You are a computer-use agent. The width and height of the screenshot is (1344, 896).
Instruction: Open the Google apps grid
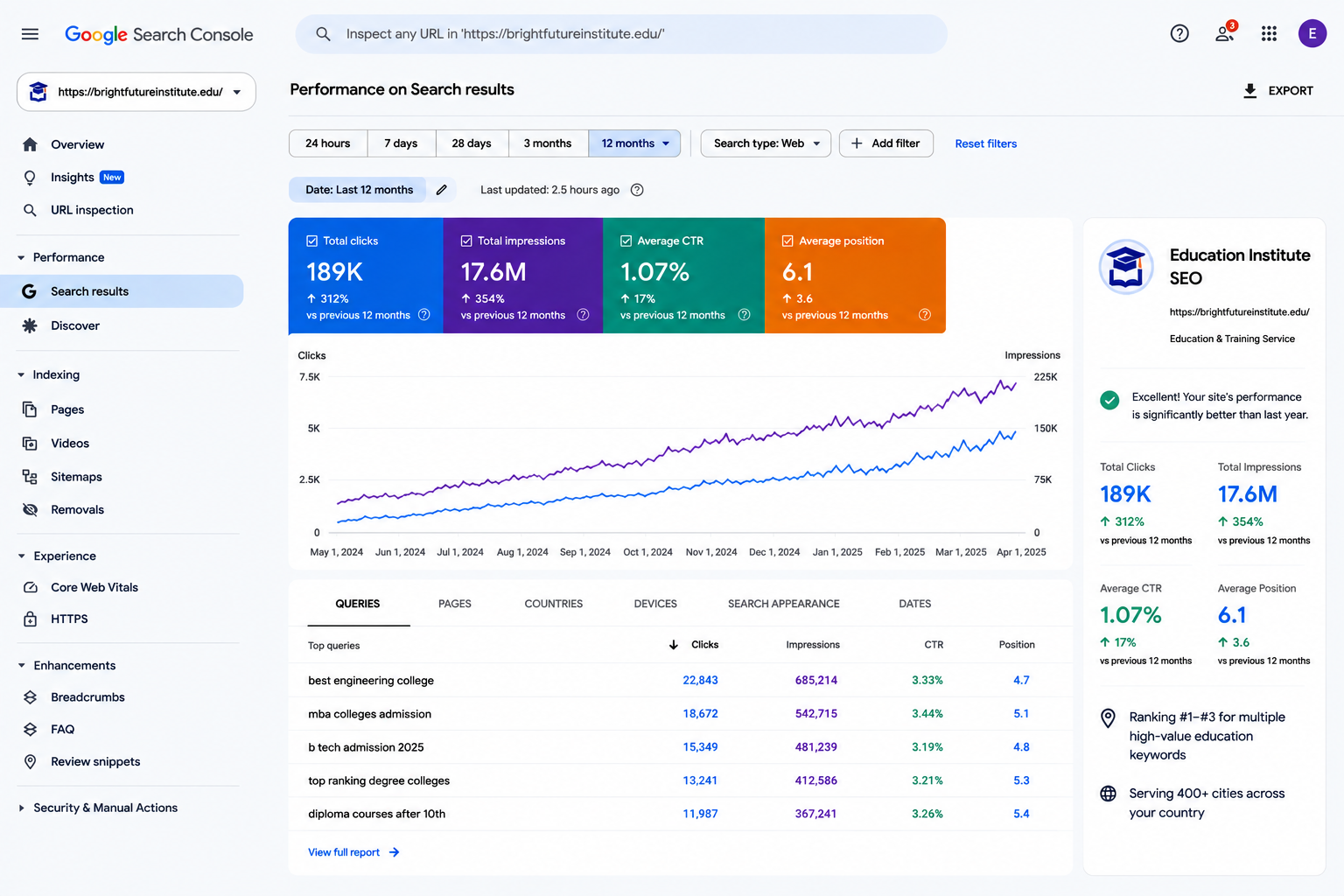1269,34
